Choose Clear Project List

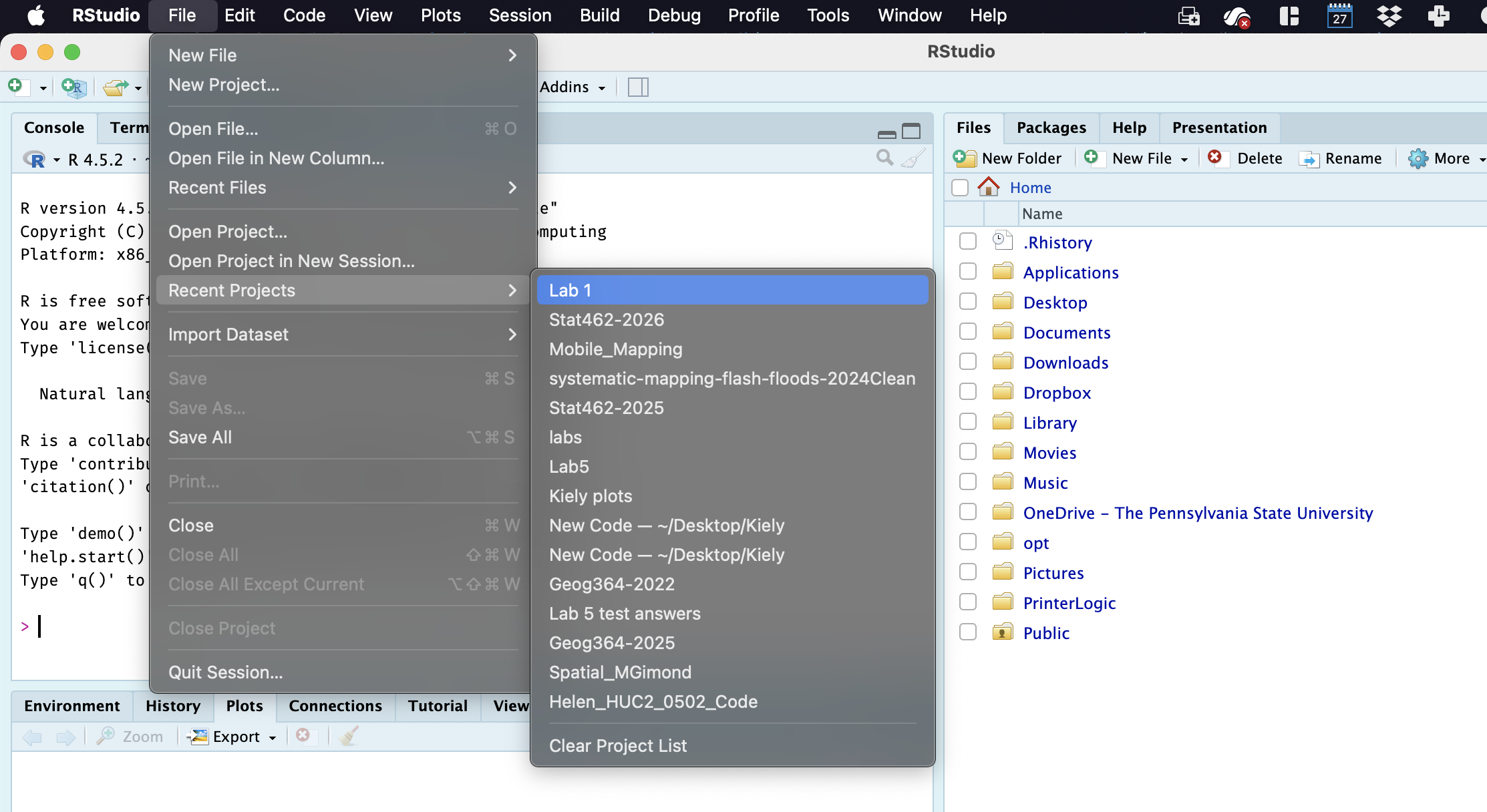point(617,746)
